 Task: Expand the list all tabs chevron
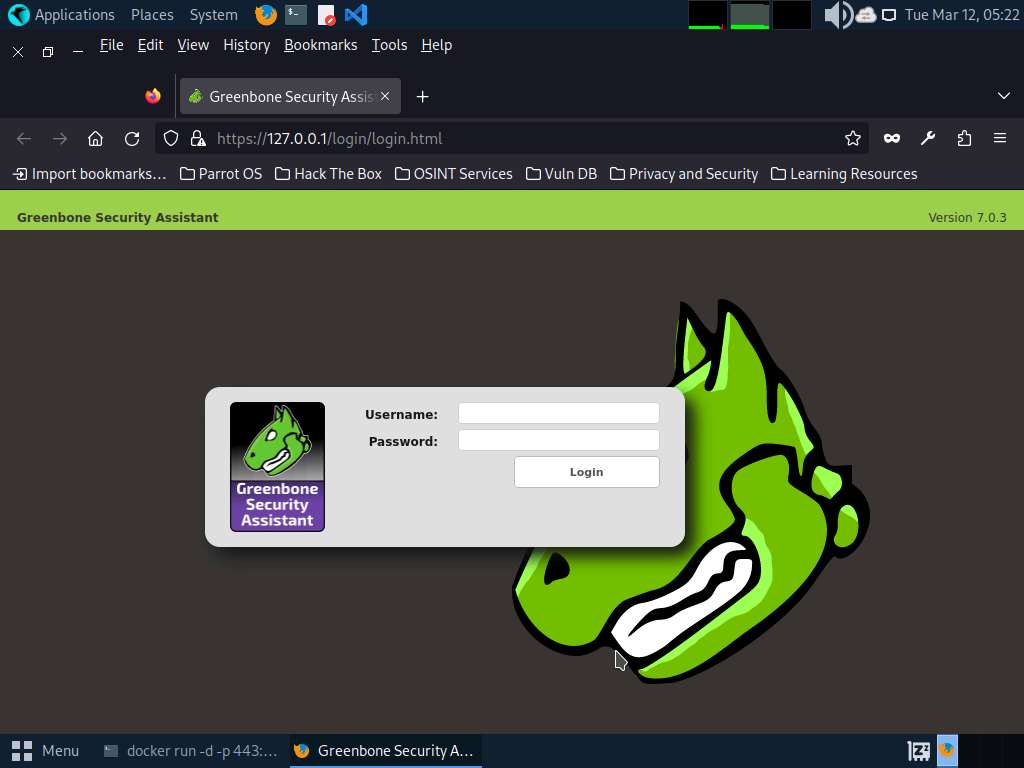1003,96
